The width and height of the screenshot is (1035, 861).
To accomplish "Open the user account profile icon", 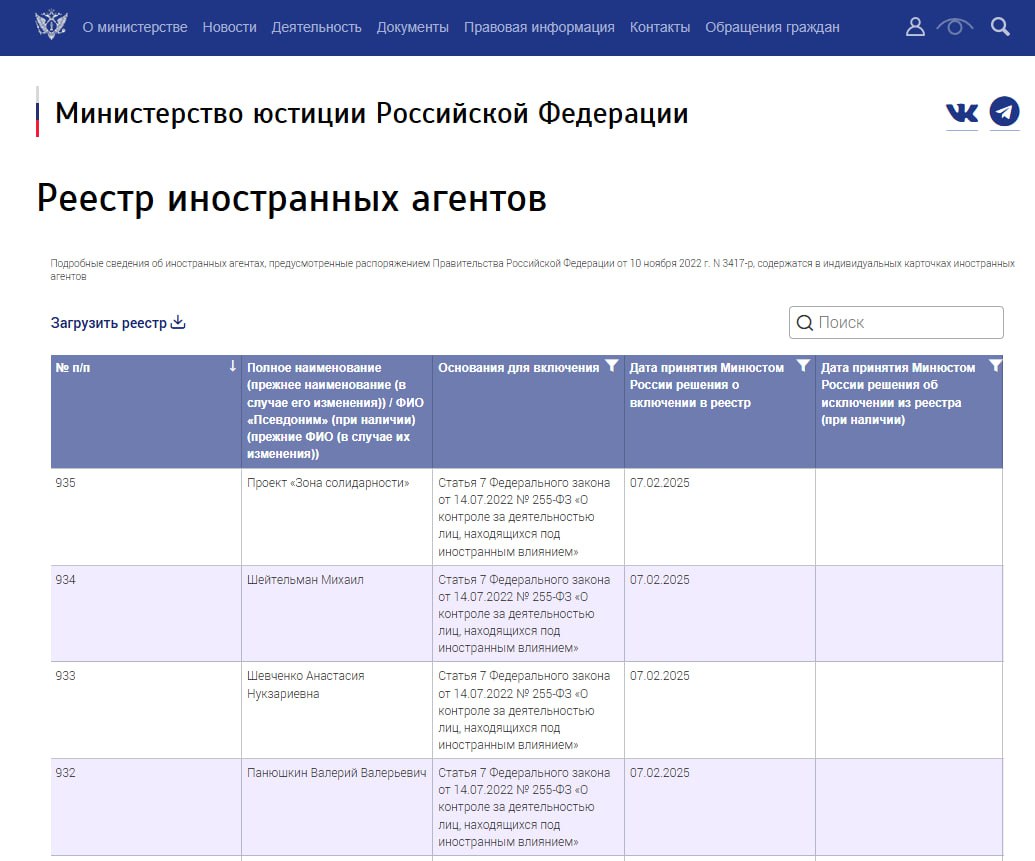I will pos(915,27).
